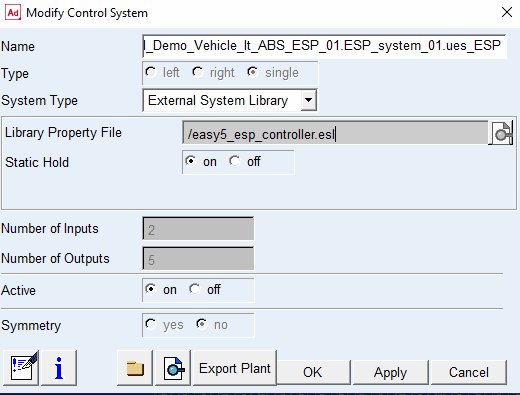520x395 pixels.
Task: Open the blue information icon
Action: coord(59,368)
